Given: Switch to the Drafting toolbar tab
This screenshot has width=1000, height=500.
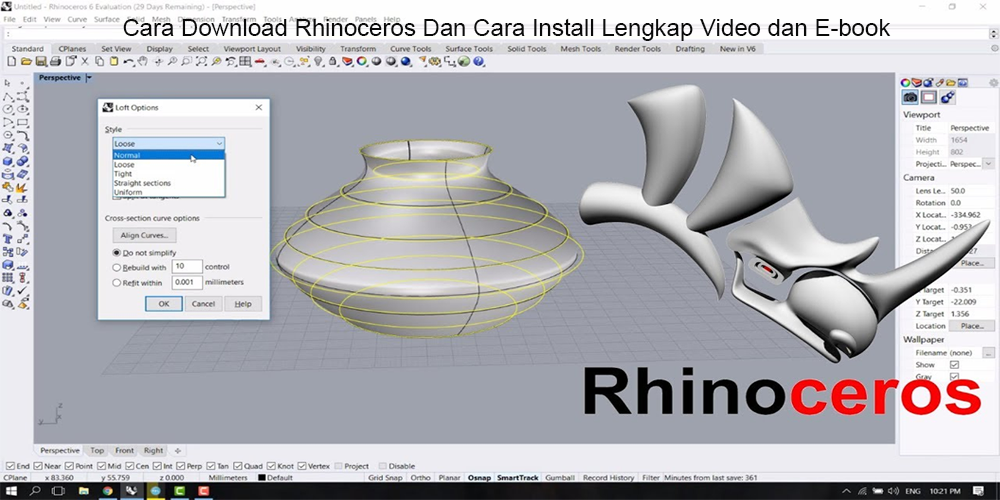Looking at the screenshot, I should [x=690, y=48].
